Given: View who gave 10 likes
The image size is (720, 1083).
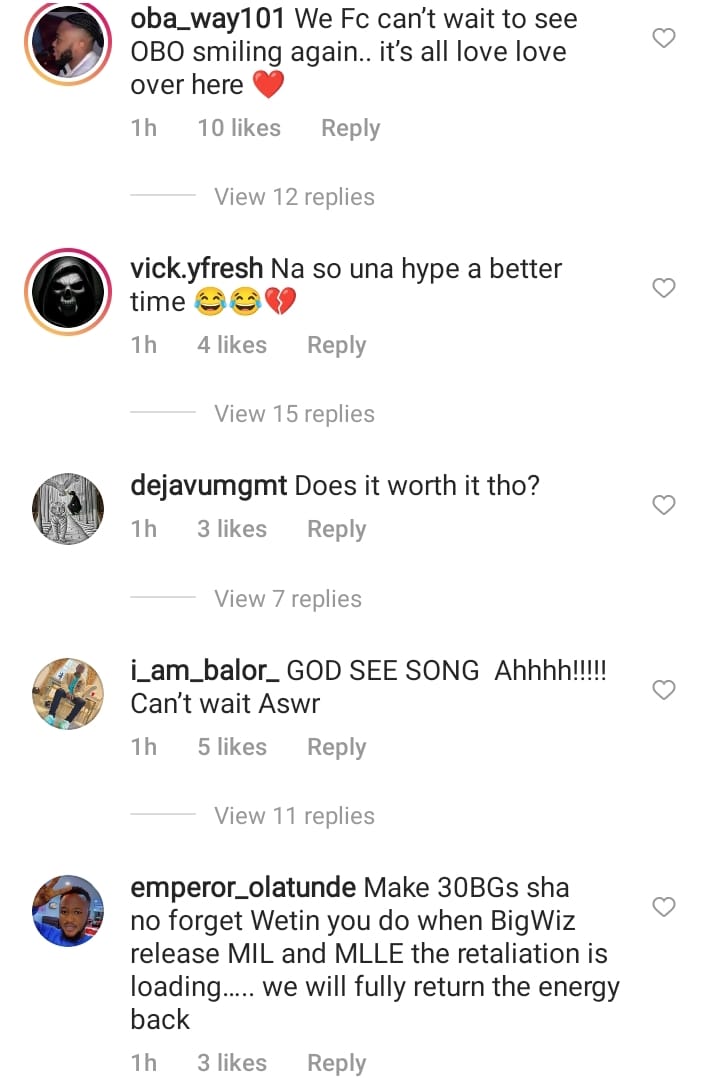Looking at the screenshot, I should point(239,129).
